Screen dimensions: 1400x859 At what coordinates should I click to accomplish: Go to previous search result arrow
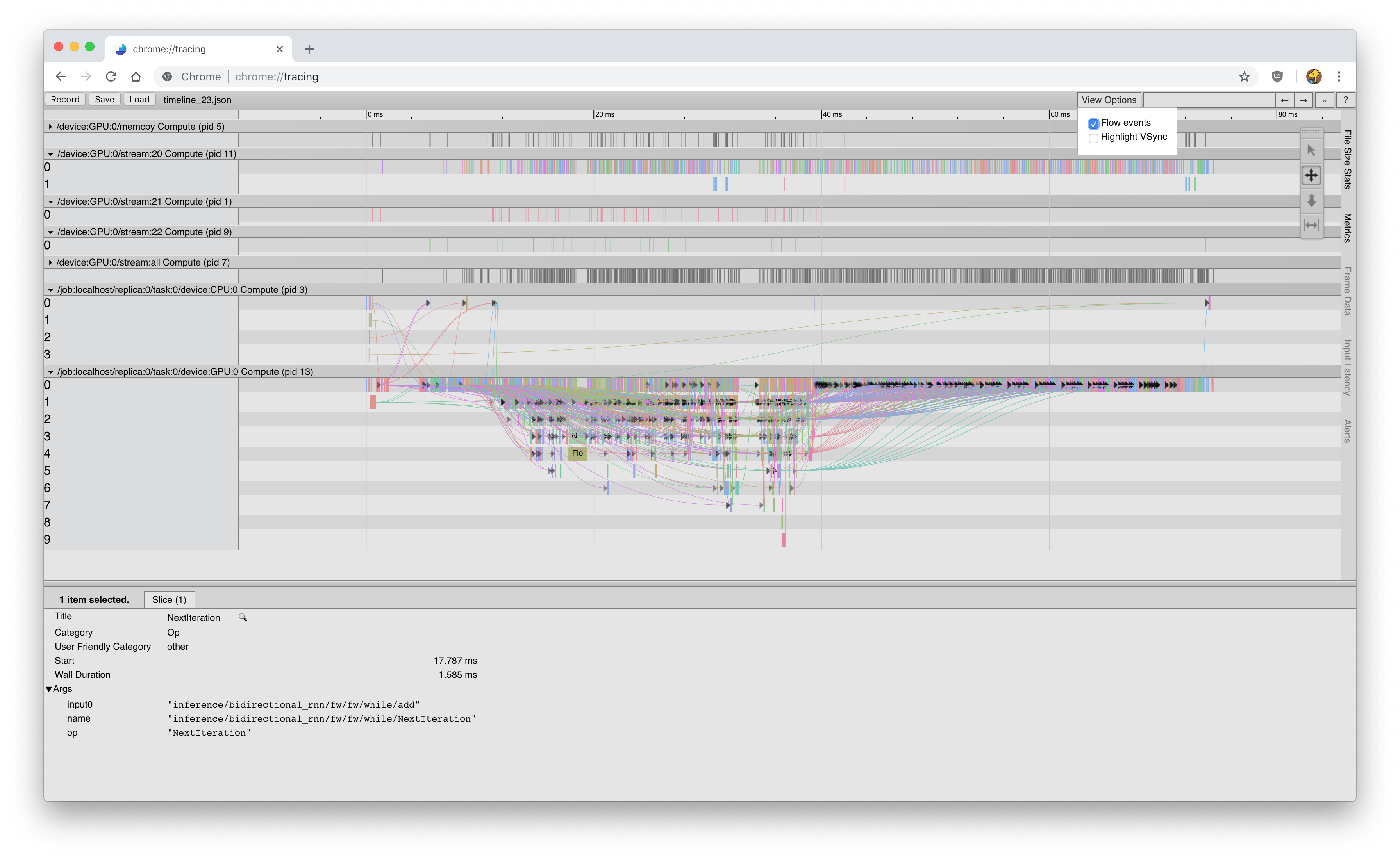tap(1284, 100)
